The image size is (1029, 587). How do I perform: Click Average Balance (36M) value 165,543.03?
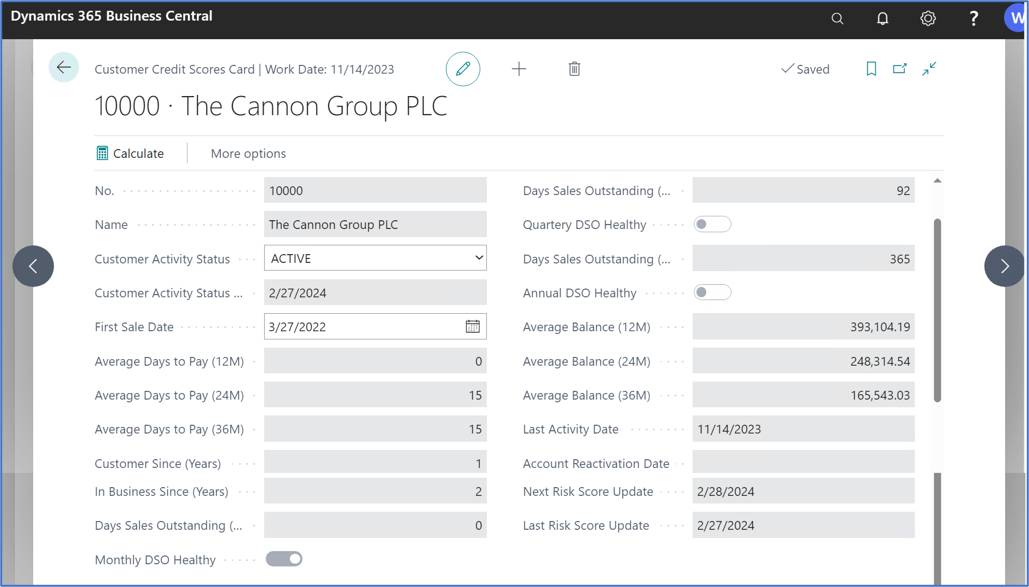coord(803,395)
